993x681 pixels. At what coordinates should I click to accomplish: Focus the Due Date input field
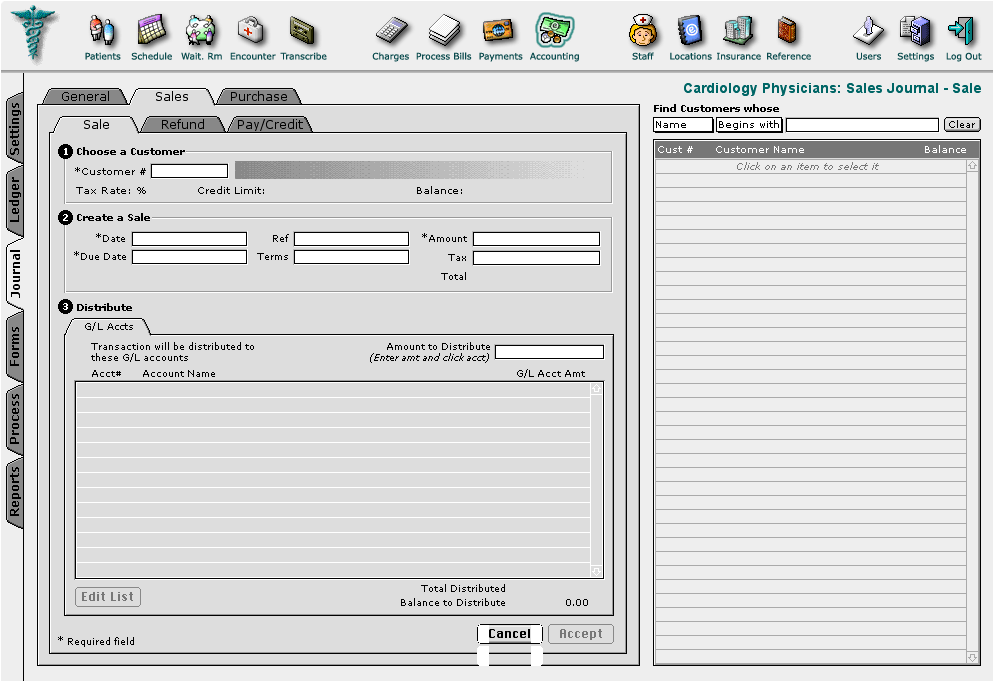coord(189,257)
